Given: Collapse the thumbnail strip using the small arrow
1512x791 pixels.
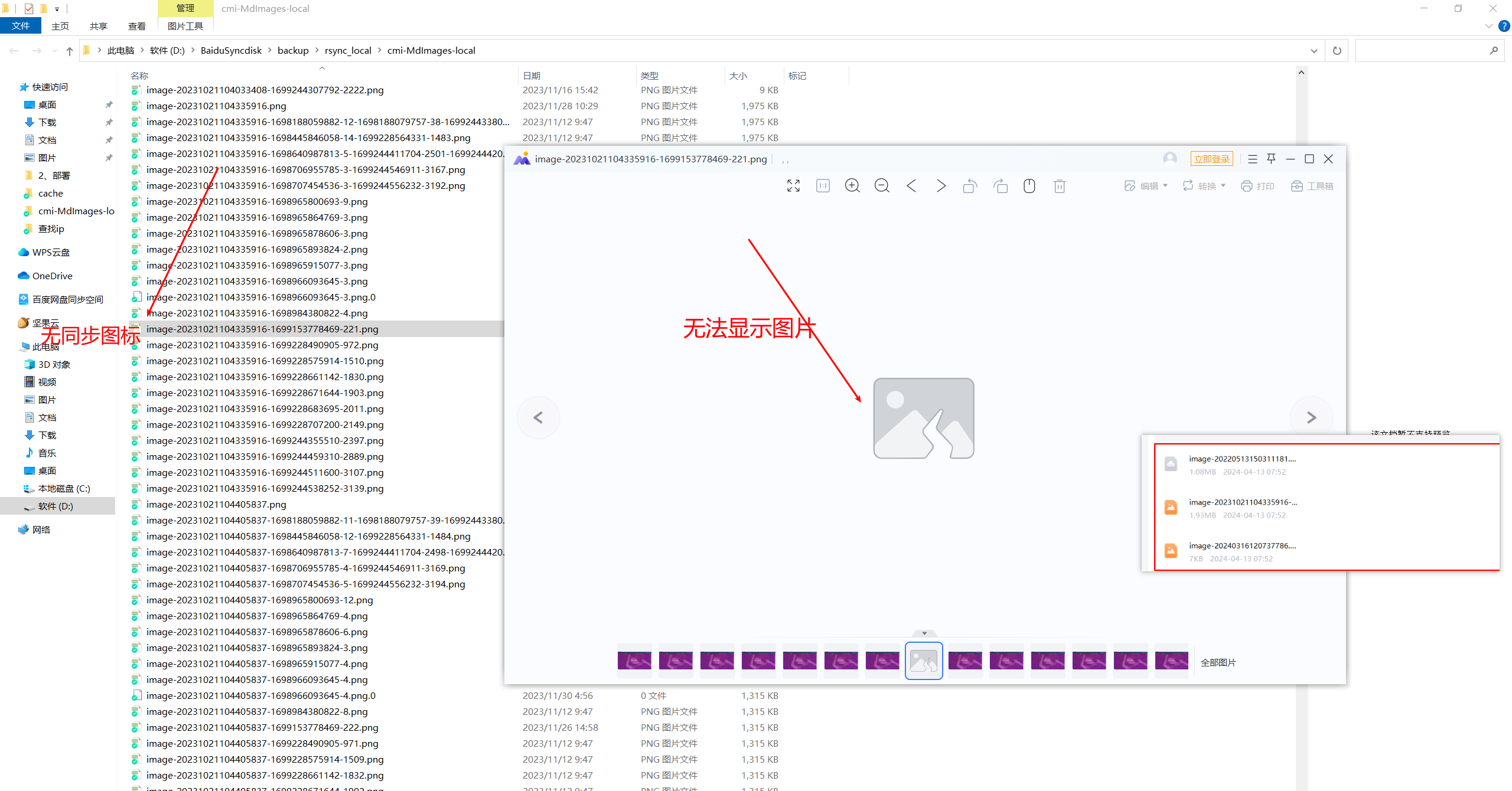Looking at the screenshot, I should point(924,633).
